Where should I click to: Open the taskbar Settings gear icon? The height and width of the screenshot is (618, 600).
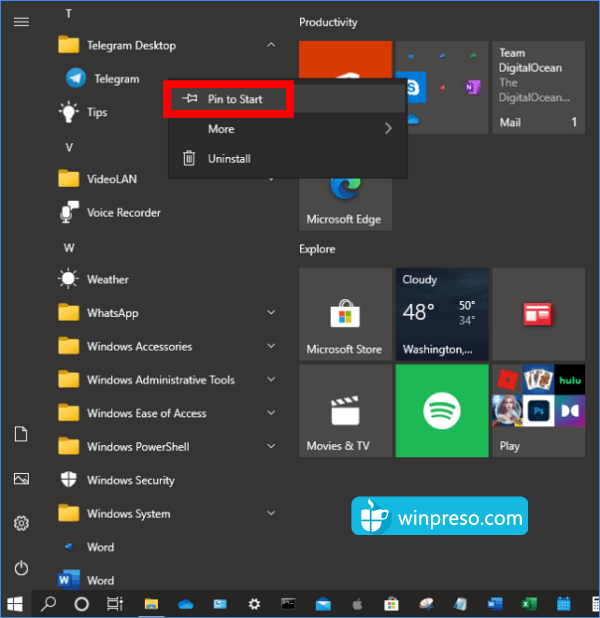point(254,604)
